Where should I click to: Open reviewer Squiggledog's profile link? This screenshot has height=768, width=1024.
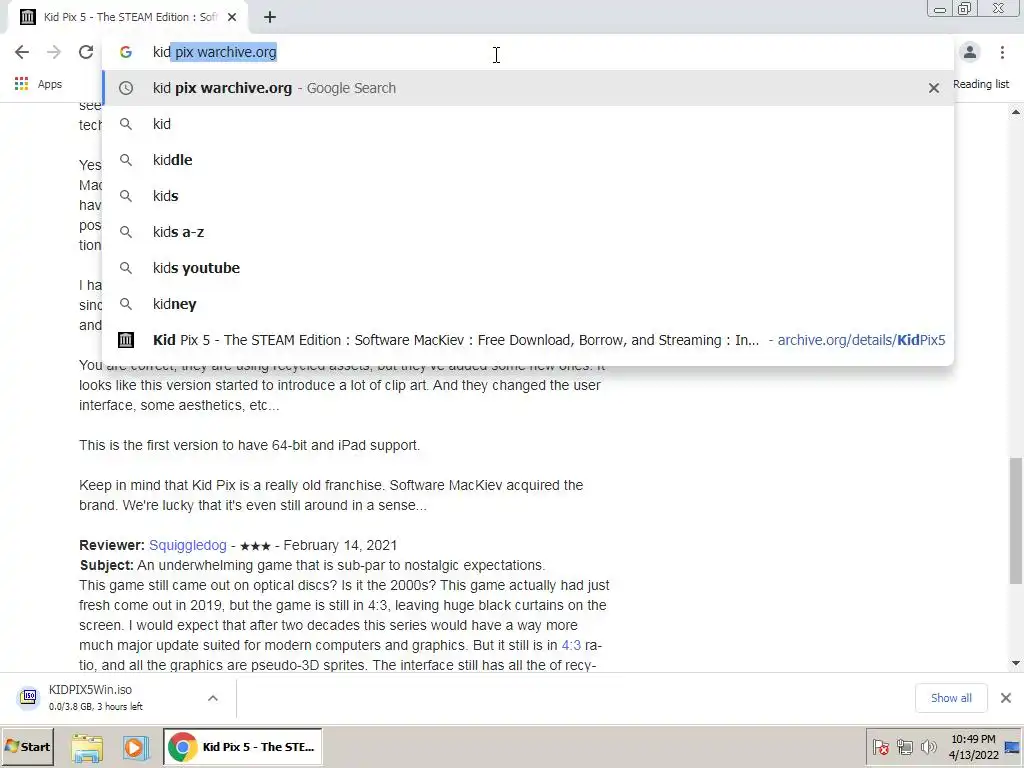pyautogui.click(x=187, y=545)
